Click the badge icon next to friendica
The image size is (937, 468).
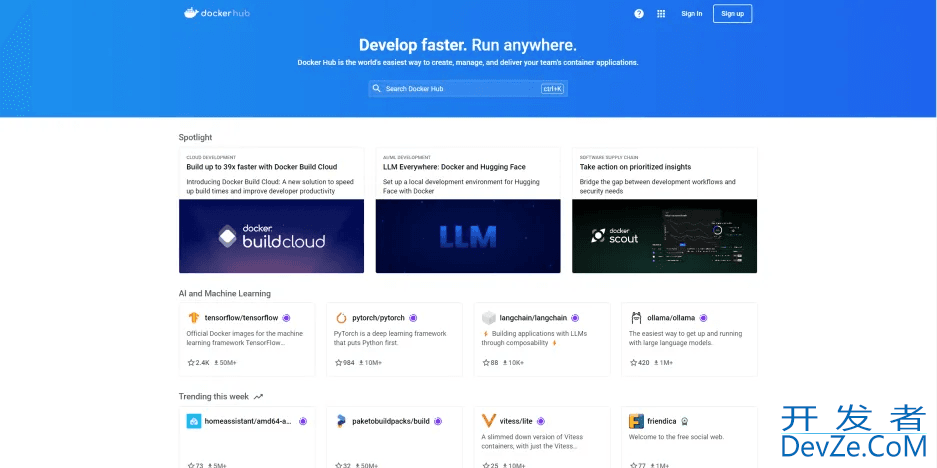(x=685, y=421)
